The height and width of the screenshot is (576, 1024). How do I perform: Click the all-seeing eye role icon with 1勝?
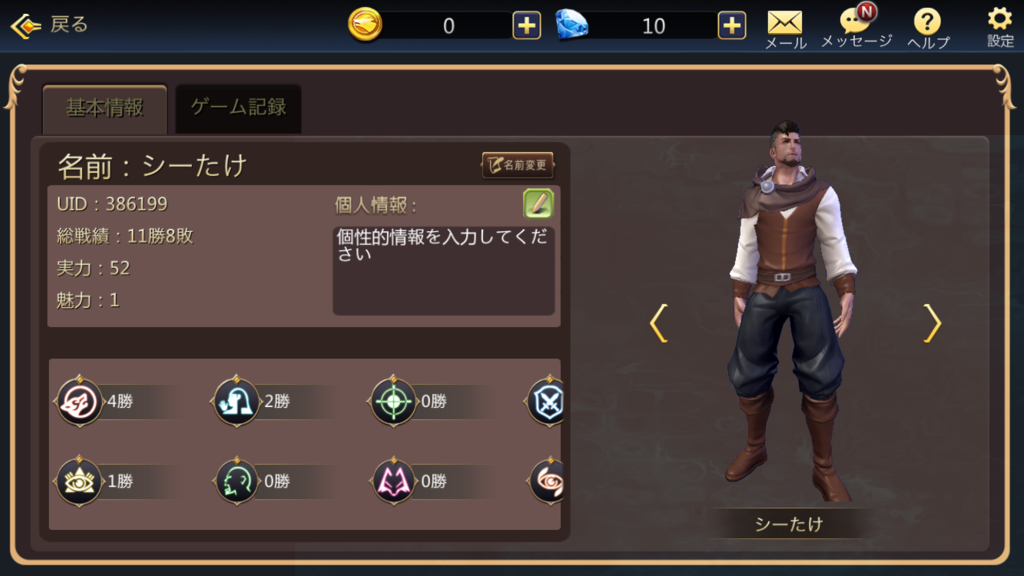80,481
